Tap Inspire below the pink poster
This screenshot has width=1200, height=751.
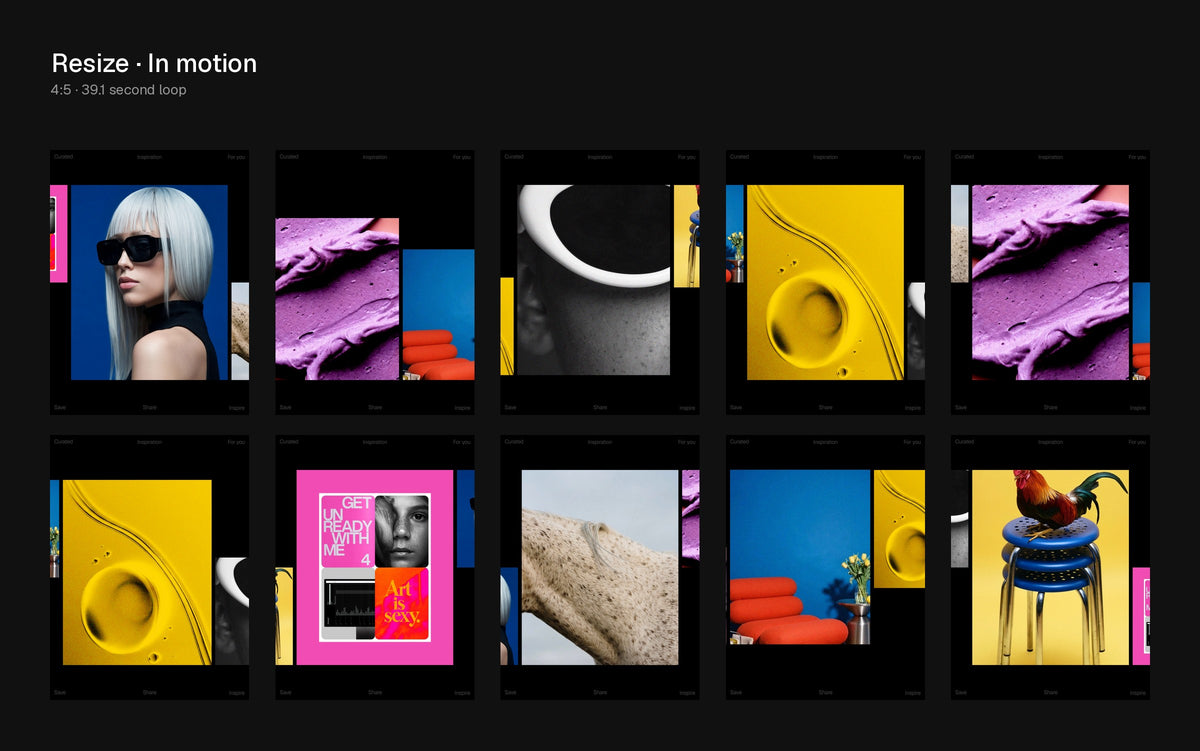tap(462, 693)
